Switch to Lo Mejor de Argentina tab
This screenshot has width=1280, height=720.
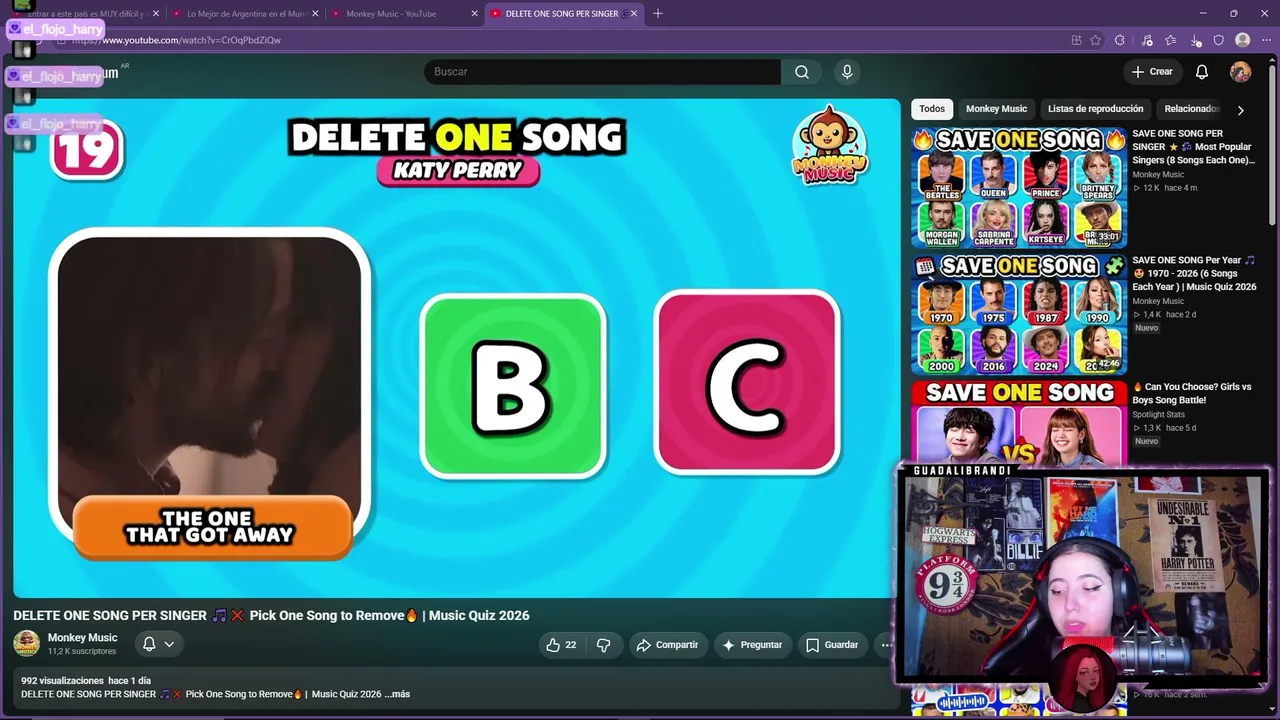[246, 14]
